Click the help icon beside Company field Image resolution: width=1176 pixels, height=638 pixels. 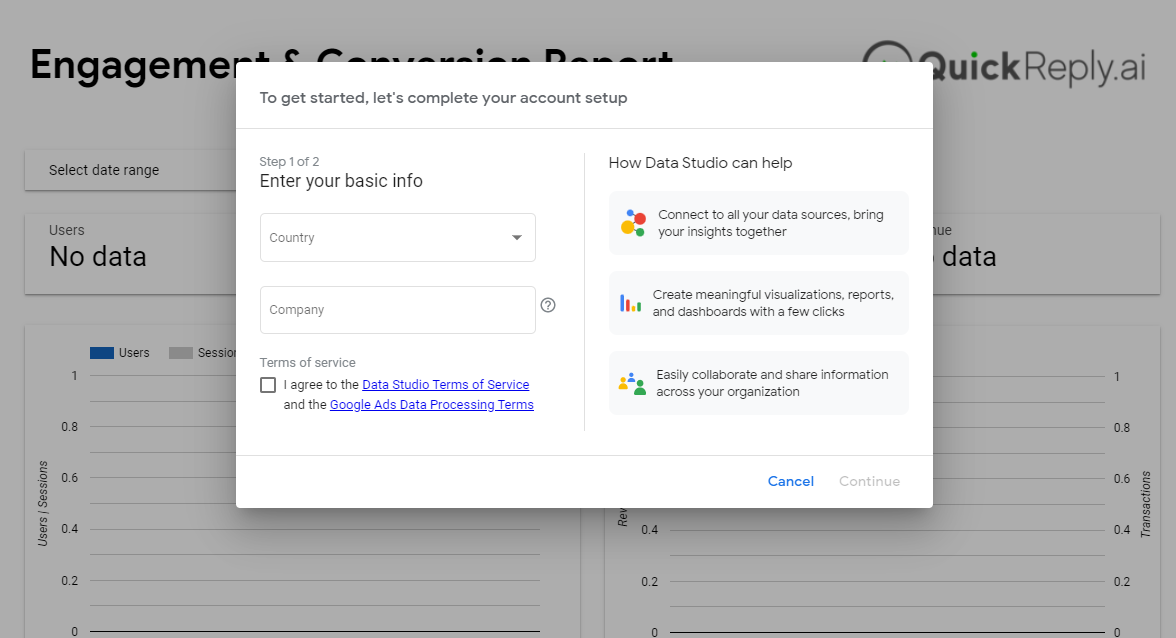pos(548,305)
